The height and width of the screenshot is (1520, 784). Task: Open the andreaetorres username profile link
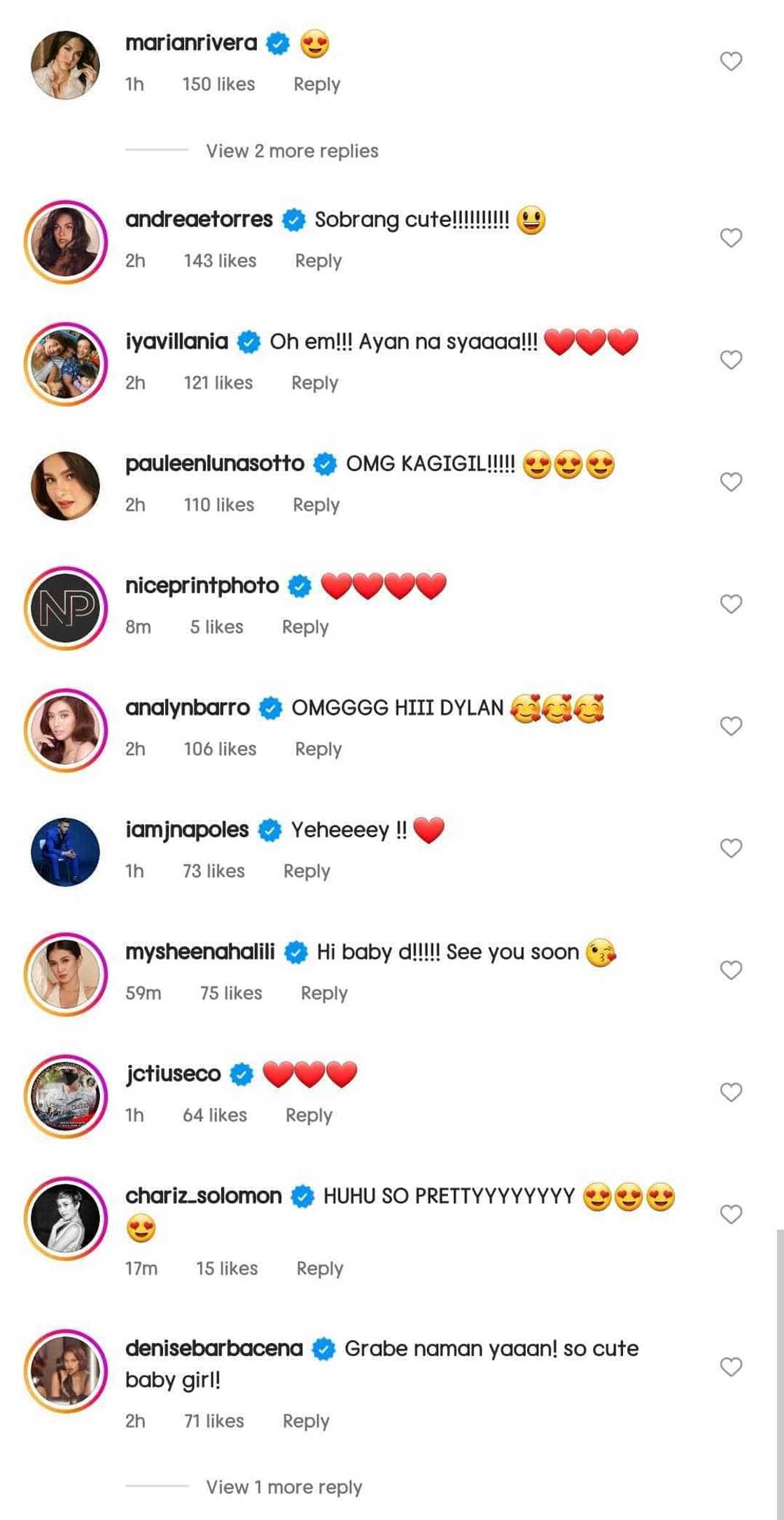point(199,220)
